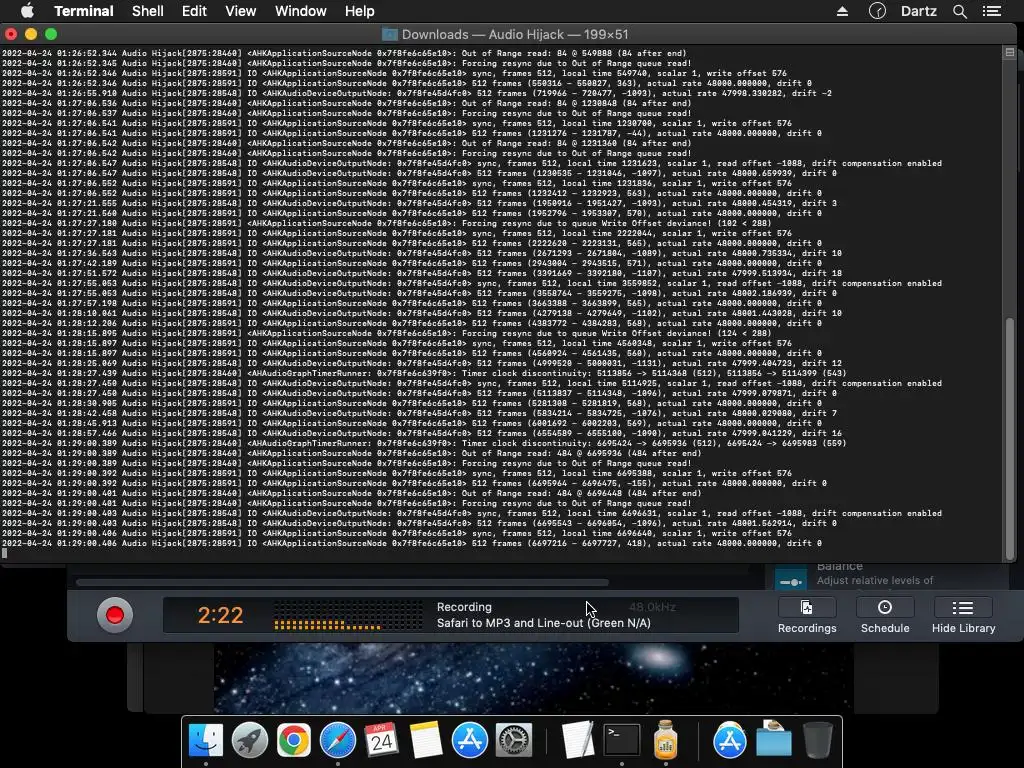The width and height of the screenshot is (1024, 768).
Task: Open the Trash in the Dock
Action: (818, 741)
